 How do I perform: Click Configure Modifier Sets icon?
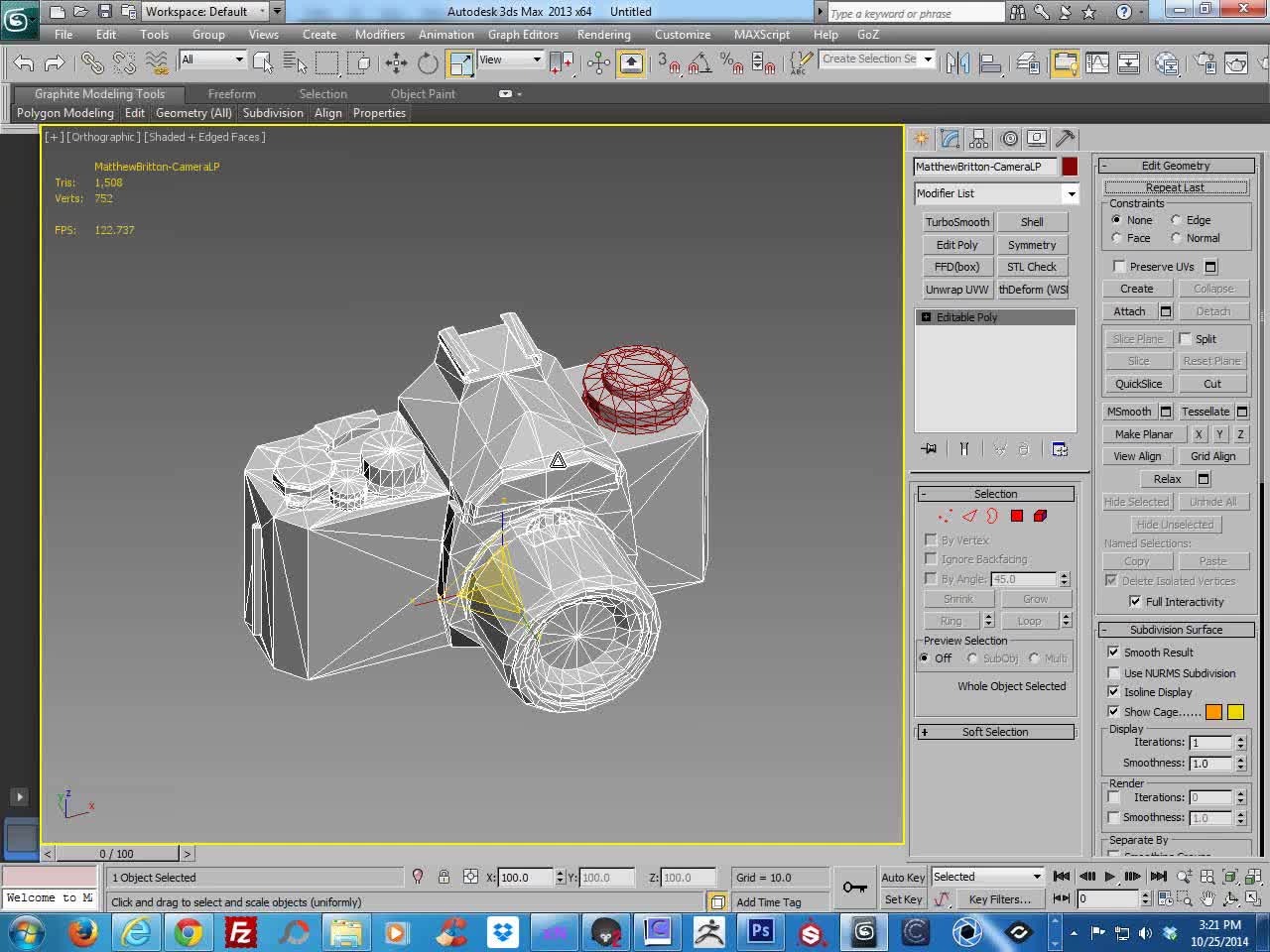[x=1060, y=449]
